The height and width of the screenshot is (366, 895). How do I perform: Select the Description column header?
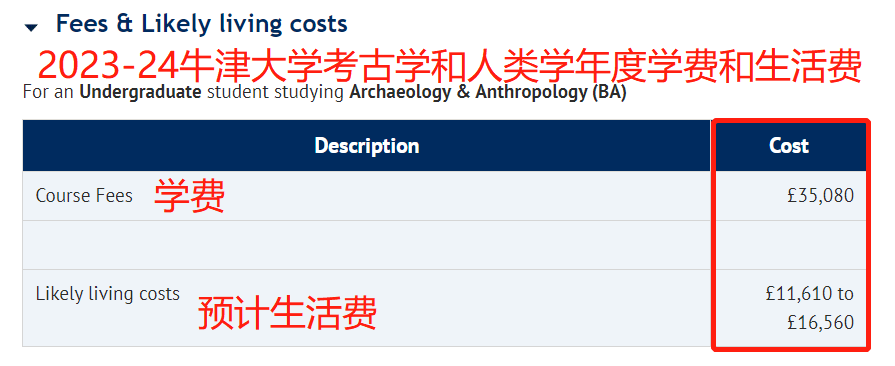(x=366, y=146)
